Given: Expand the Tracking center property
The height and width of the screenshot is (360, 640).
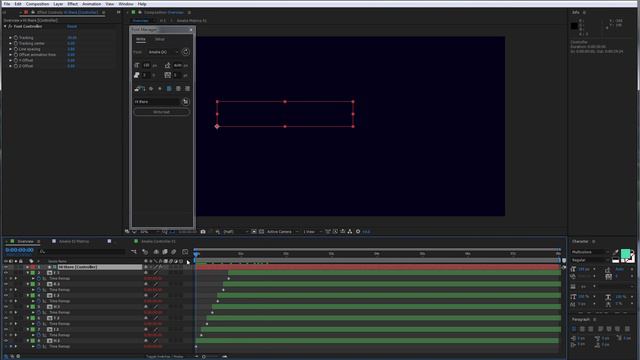Looking at the screenshot, I should click(11, 43).
